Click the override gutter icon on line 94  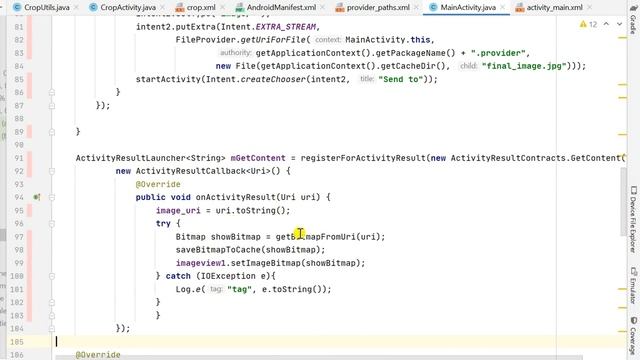[x=36, y=197]
